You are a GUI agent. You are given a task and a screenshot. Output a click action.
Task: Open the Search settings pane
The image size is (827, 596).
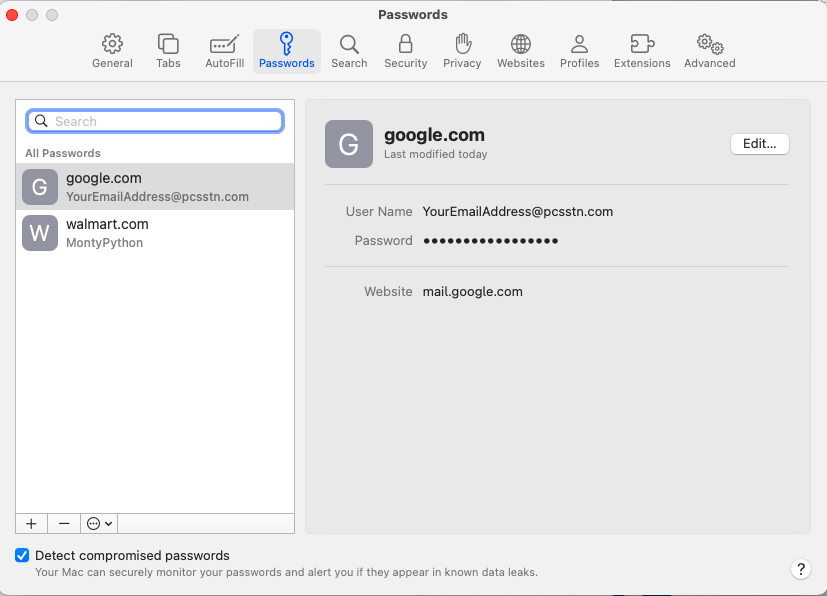pos(349,51)
